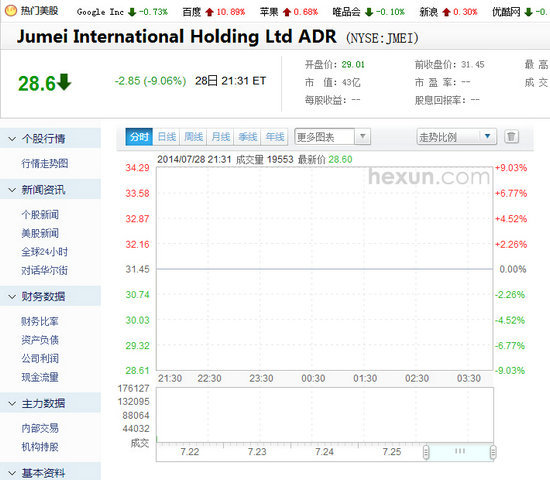Click the 34.29 price axis label
This screenshot has width=550, height=480.
[137, 168]
